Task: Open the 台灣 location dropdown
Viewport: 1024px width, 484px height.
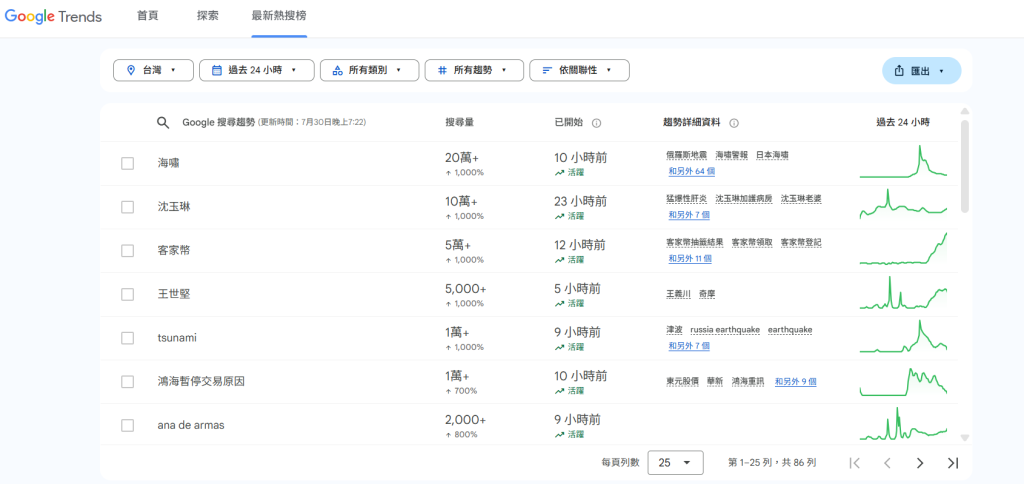Action: click(152, 70)
